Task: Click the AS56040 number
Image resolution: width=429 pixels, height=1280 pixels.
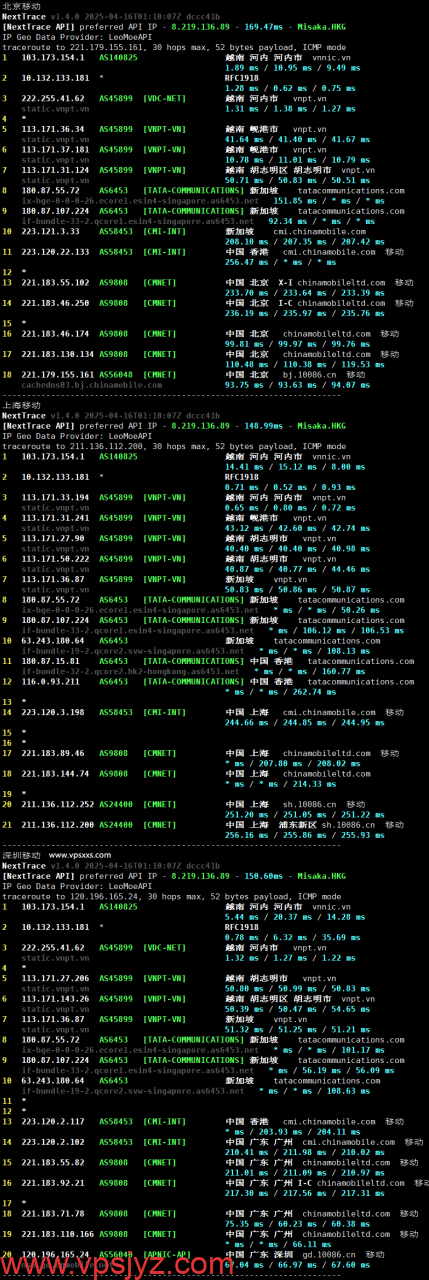Action: pyautogui.click(x=118, y=1254)
